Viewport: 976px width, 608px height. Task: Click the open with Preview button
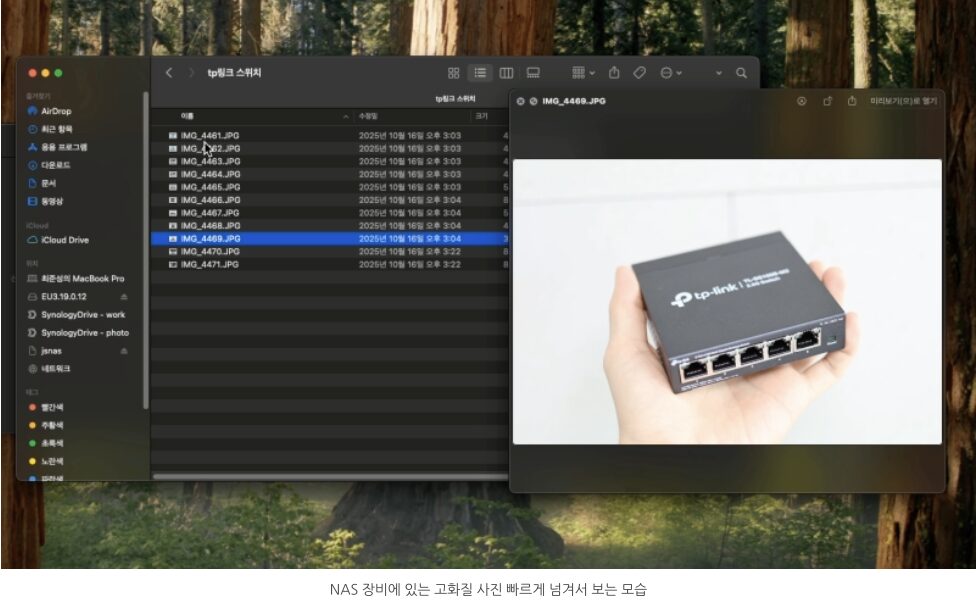(903, 101)
